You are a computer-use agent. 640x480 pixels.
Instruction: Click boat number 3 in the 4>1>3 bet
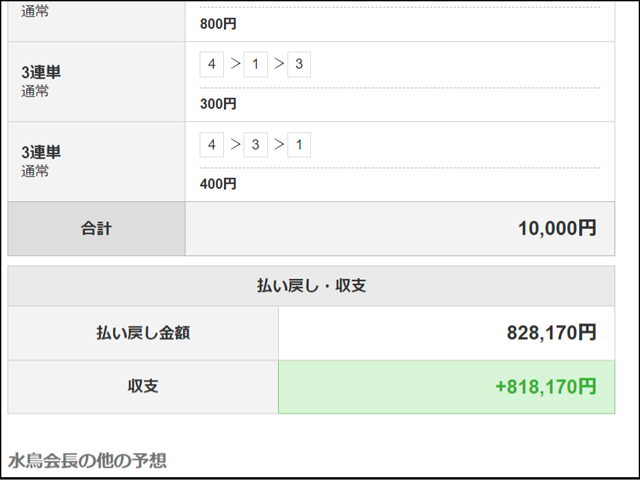299,64
